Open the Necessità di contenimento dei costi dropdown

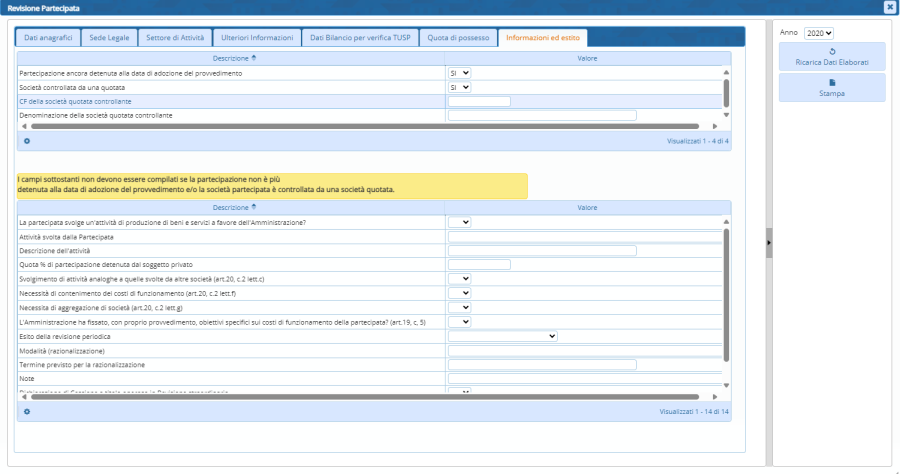click(460, 293)
